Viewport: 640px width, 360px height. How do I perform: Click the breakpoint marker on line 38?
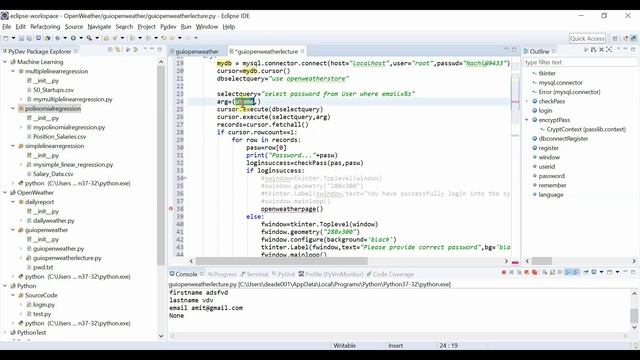171,209
